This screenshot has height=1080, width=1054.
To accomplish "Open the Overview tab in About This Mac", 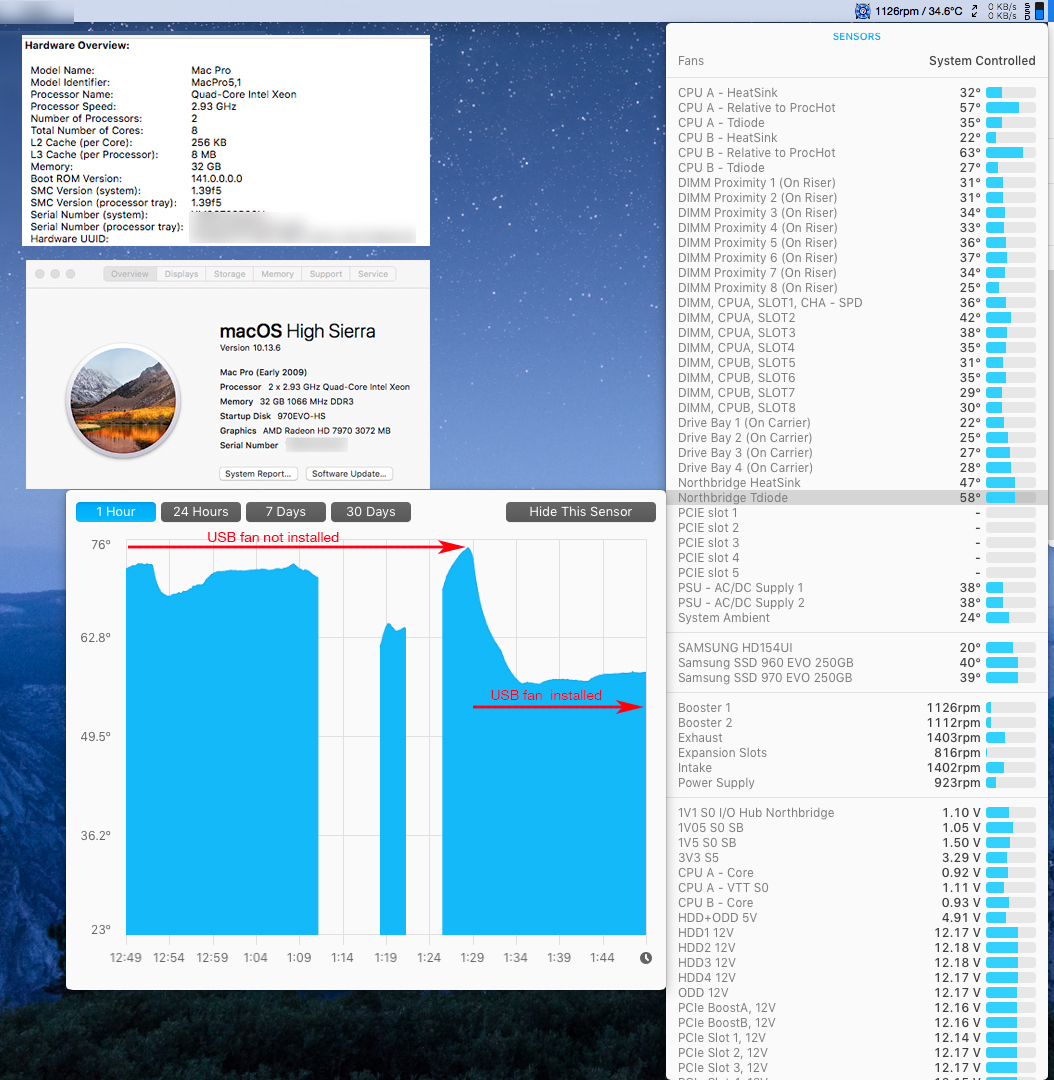I will (x=130, y=274).
